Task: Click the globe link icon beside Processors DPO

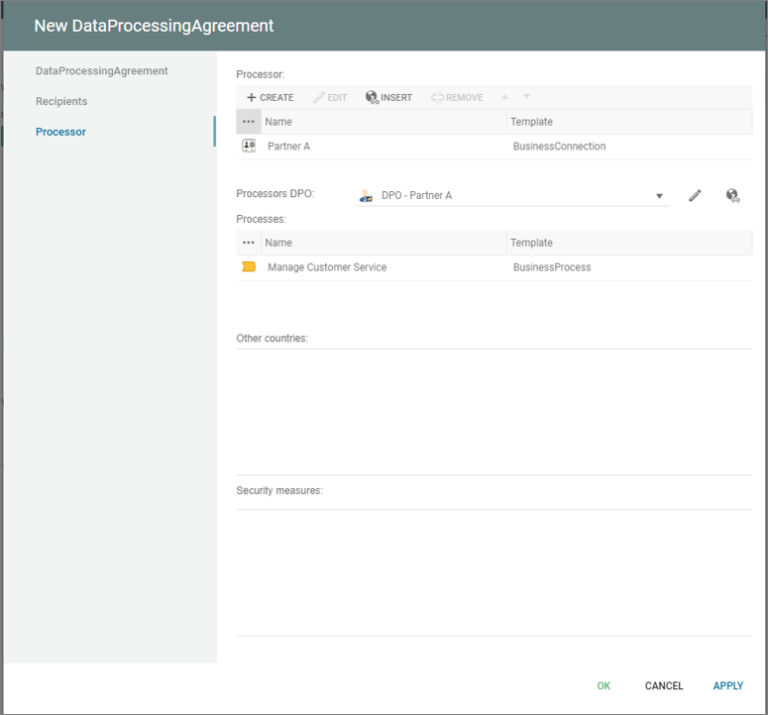Action: [x=732, y=196]
